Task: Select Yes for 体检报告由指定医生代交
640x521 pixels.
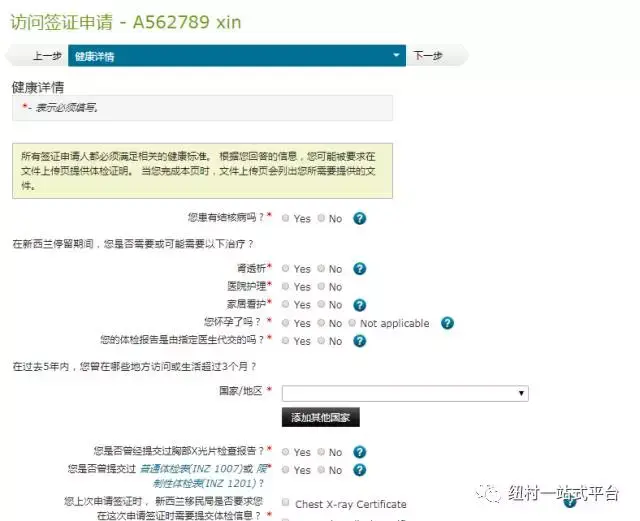Action: pos(286,341)
